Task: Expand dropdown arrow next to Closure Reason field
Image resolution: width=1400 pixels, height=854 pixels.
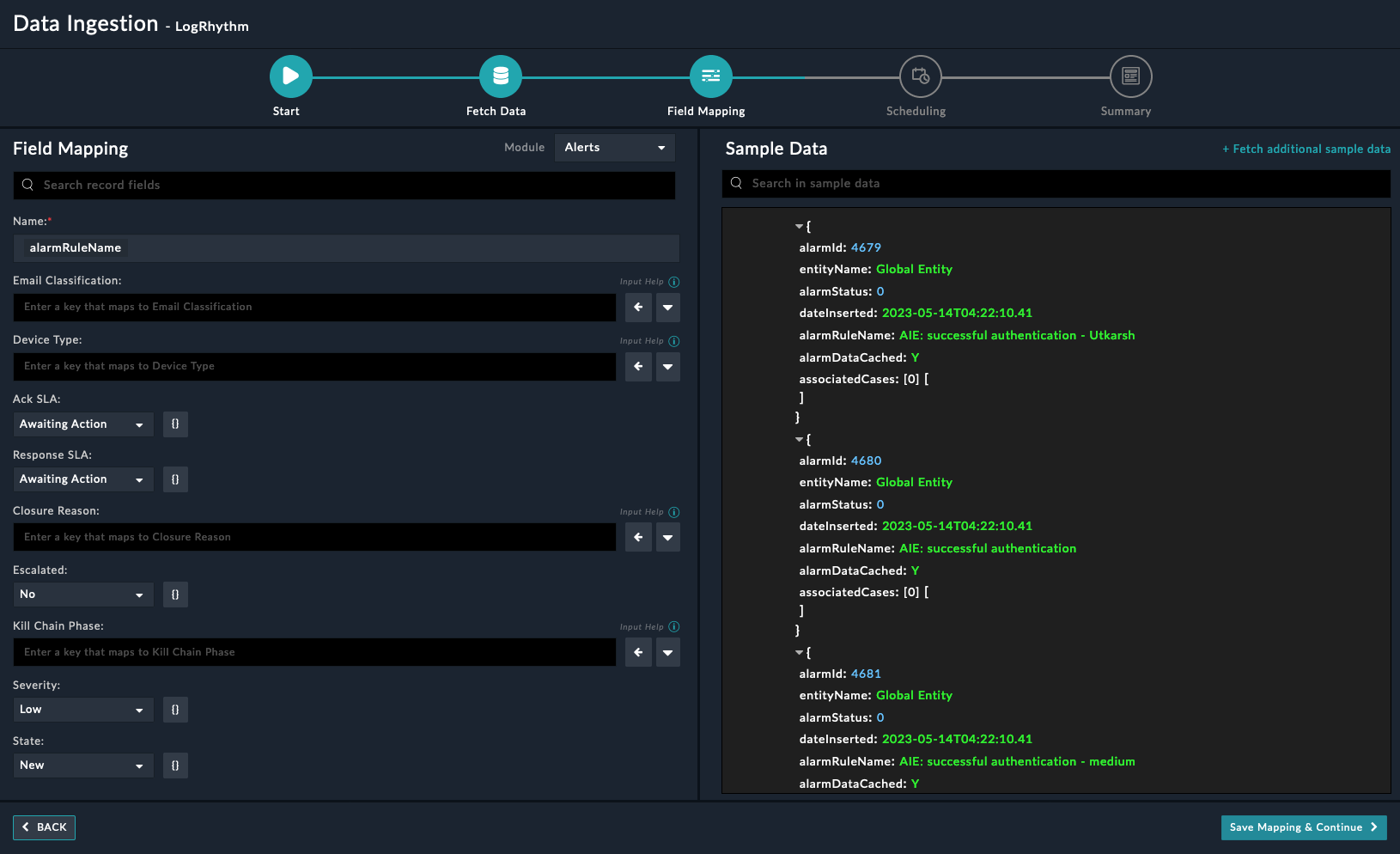Action: point(667,538)
